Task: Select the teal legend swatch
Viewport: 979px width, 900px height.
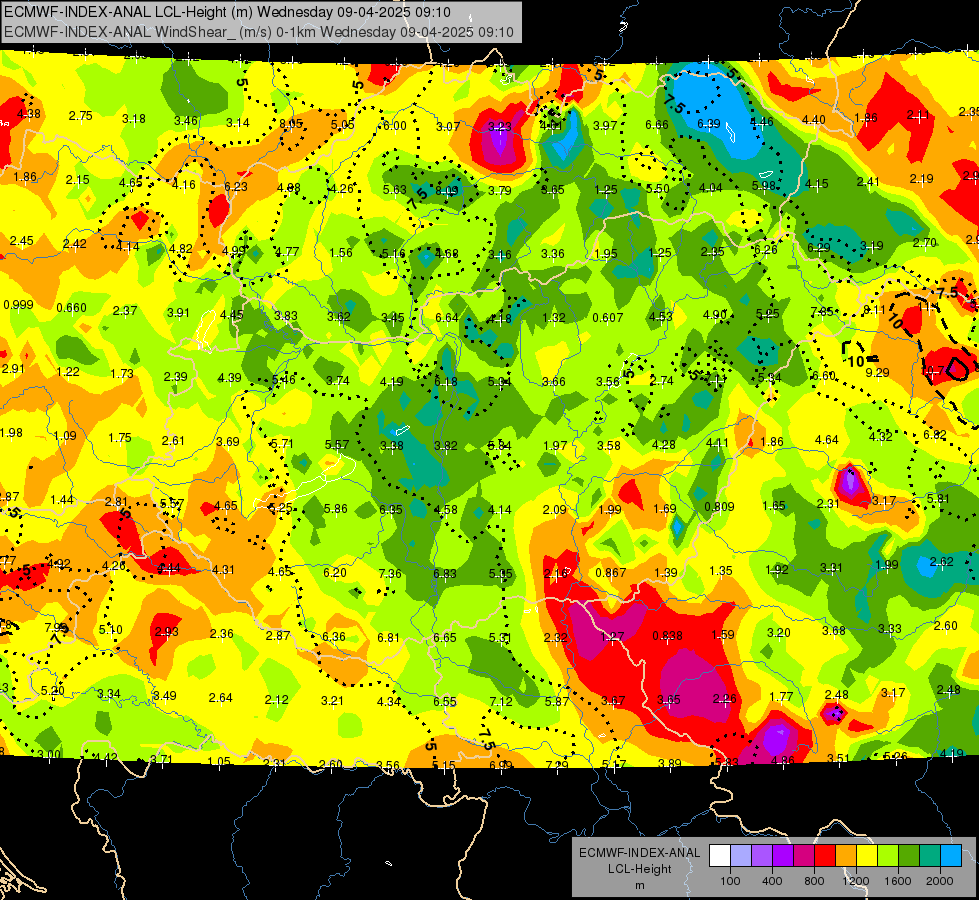Action: [x=930, y=856]
